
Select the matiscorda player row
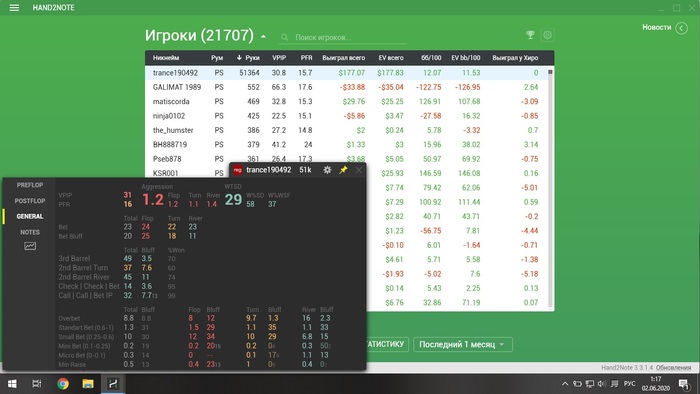tap(346, 101)
